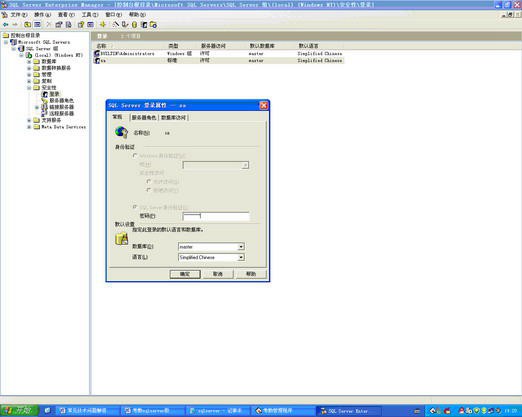Select the Windows authentication radio button
Screen dimensions: 522x417
pos(135,156)
